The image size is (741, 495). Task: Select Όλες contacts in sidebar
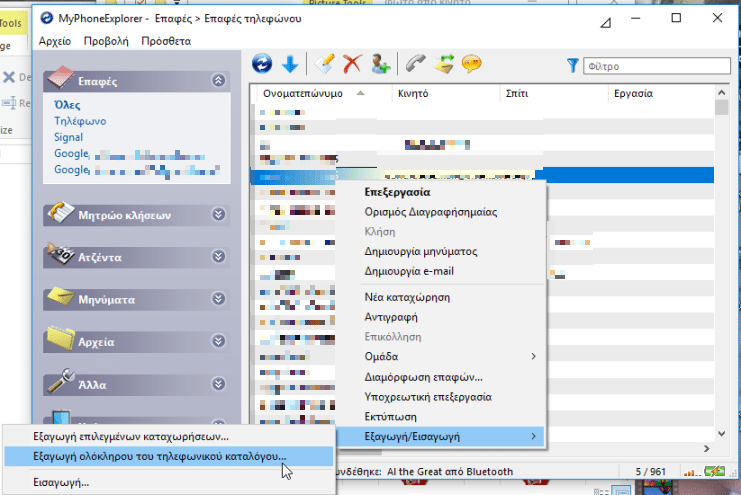click(67, 105)
